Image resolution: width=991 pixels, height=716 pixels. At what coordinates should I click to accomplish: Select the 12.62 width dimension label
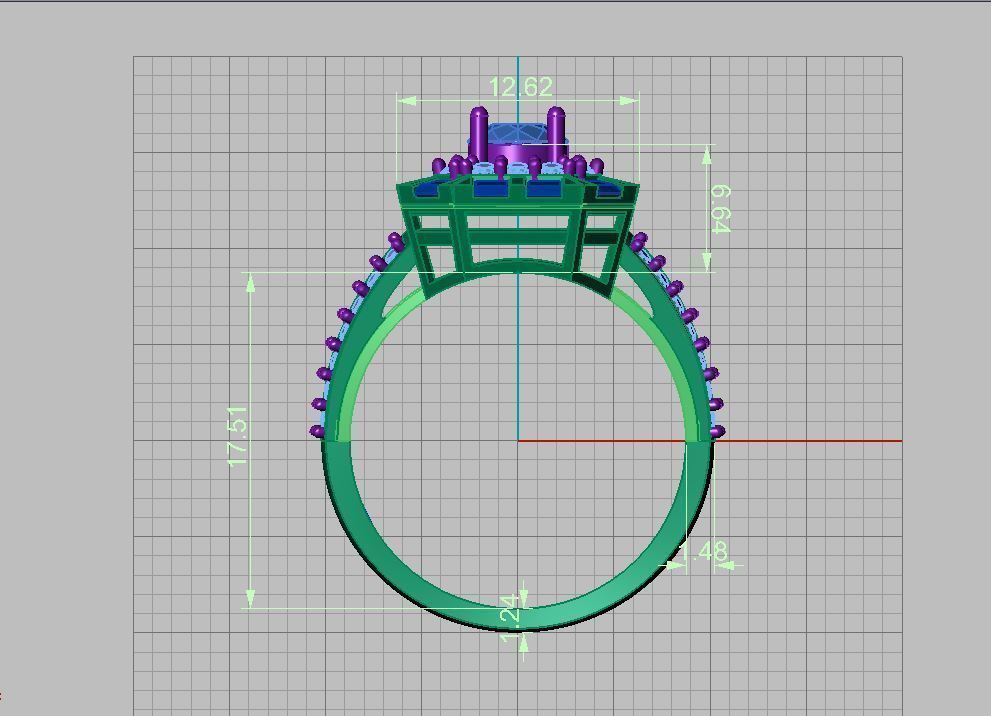point(521,87)
